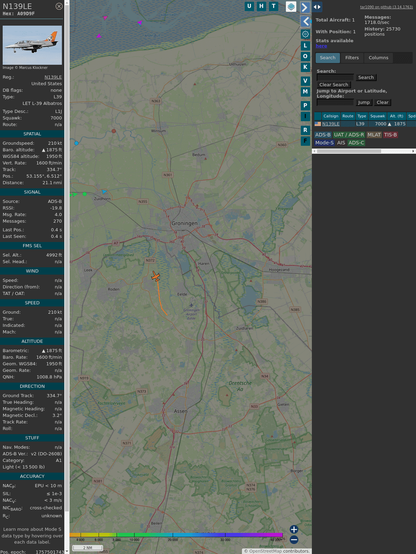416x554 pixels.
Task: Click the AIS legend label
Action: [341, 143]
